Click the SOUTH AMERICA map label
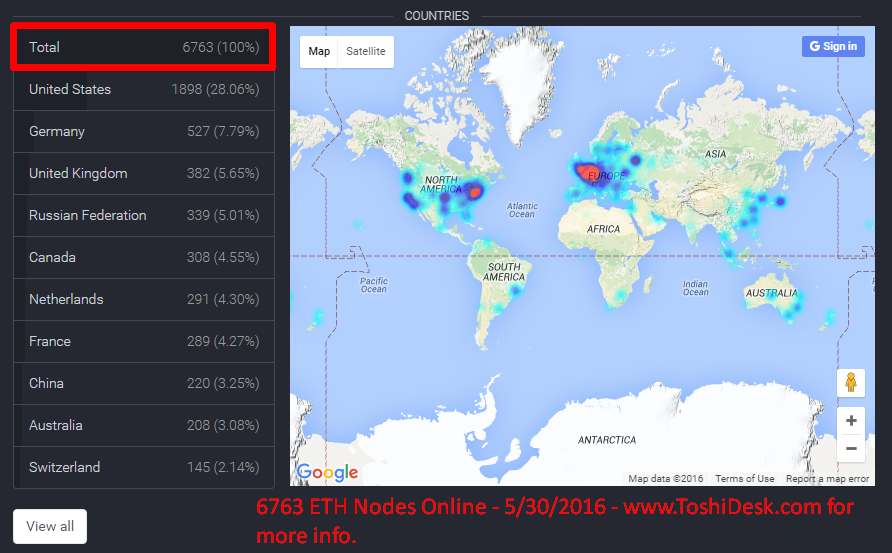This screenshot has height=553, width=892. pos(504,272)
